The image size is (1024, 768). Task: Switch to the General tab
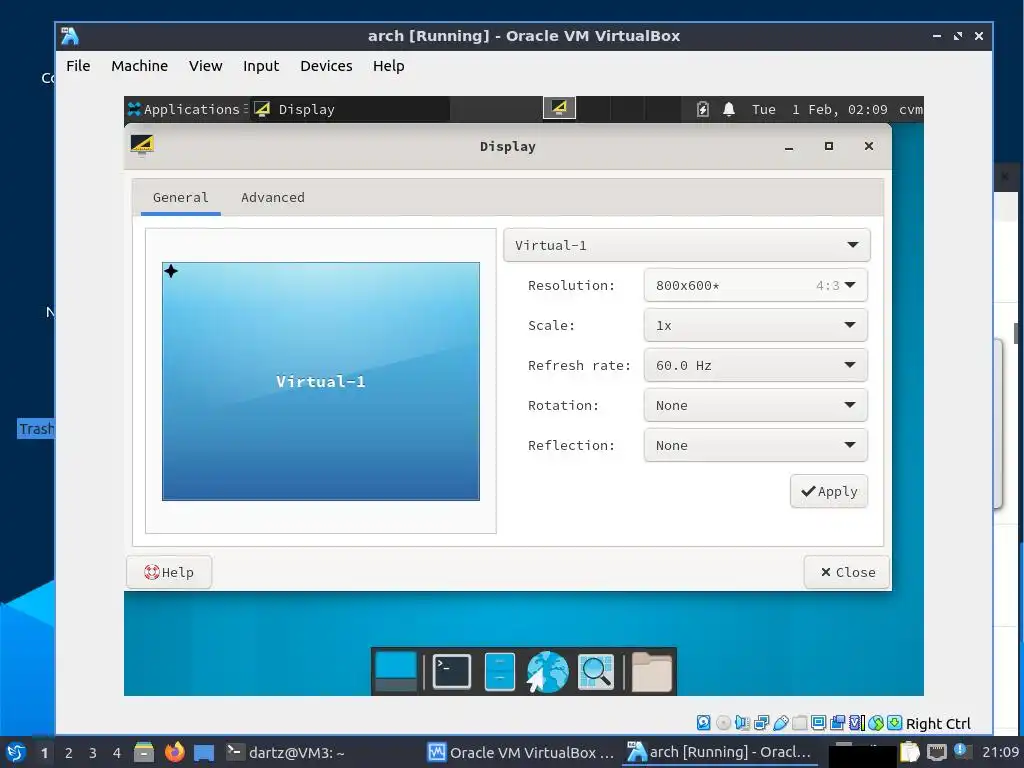coord(180,198)
